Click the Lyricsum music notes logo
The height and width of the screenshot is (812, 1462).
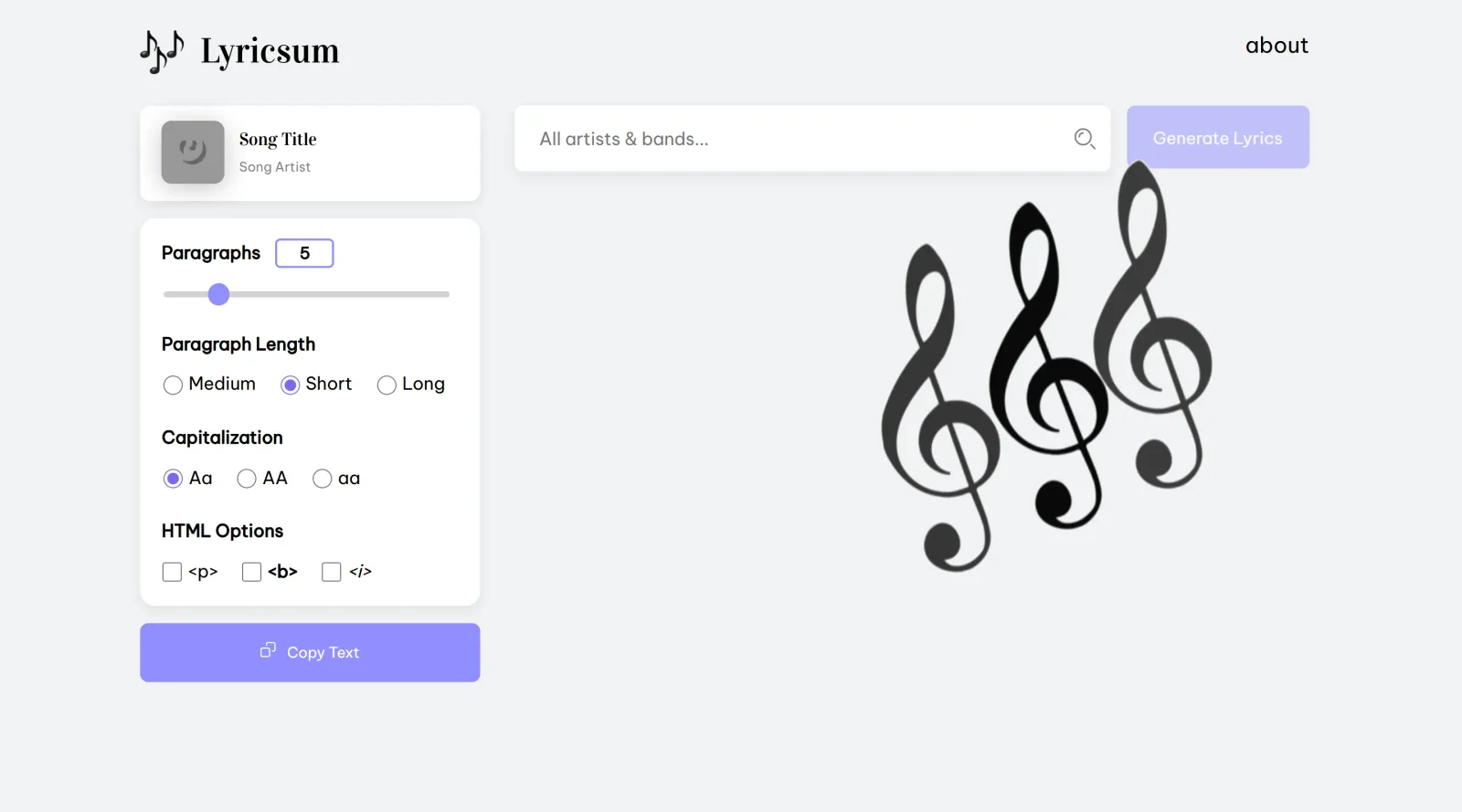[x=161, y=50]
